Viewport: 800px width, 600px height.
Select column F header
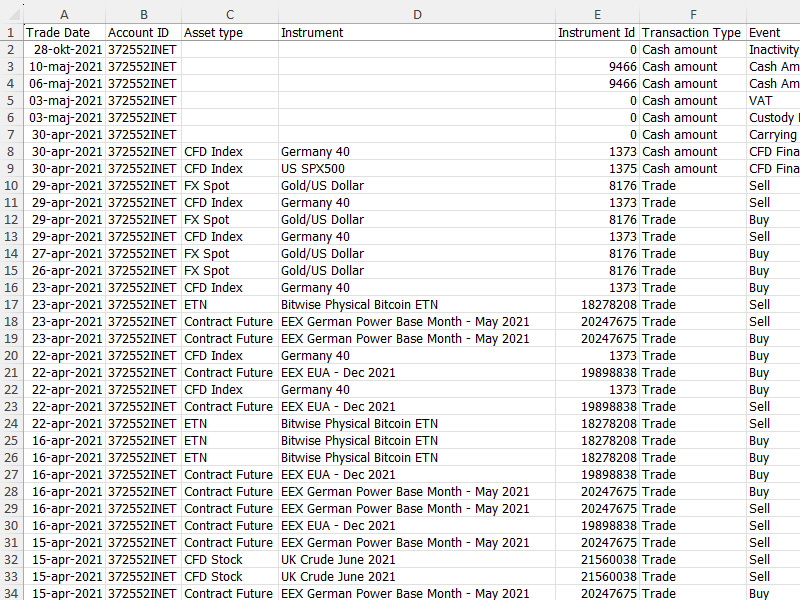point(693,15)
